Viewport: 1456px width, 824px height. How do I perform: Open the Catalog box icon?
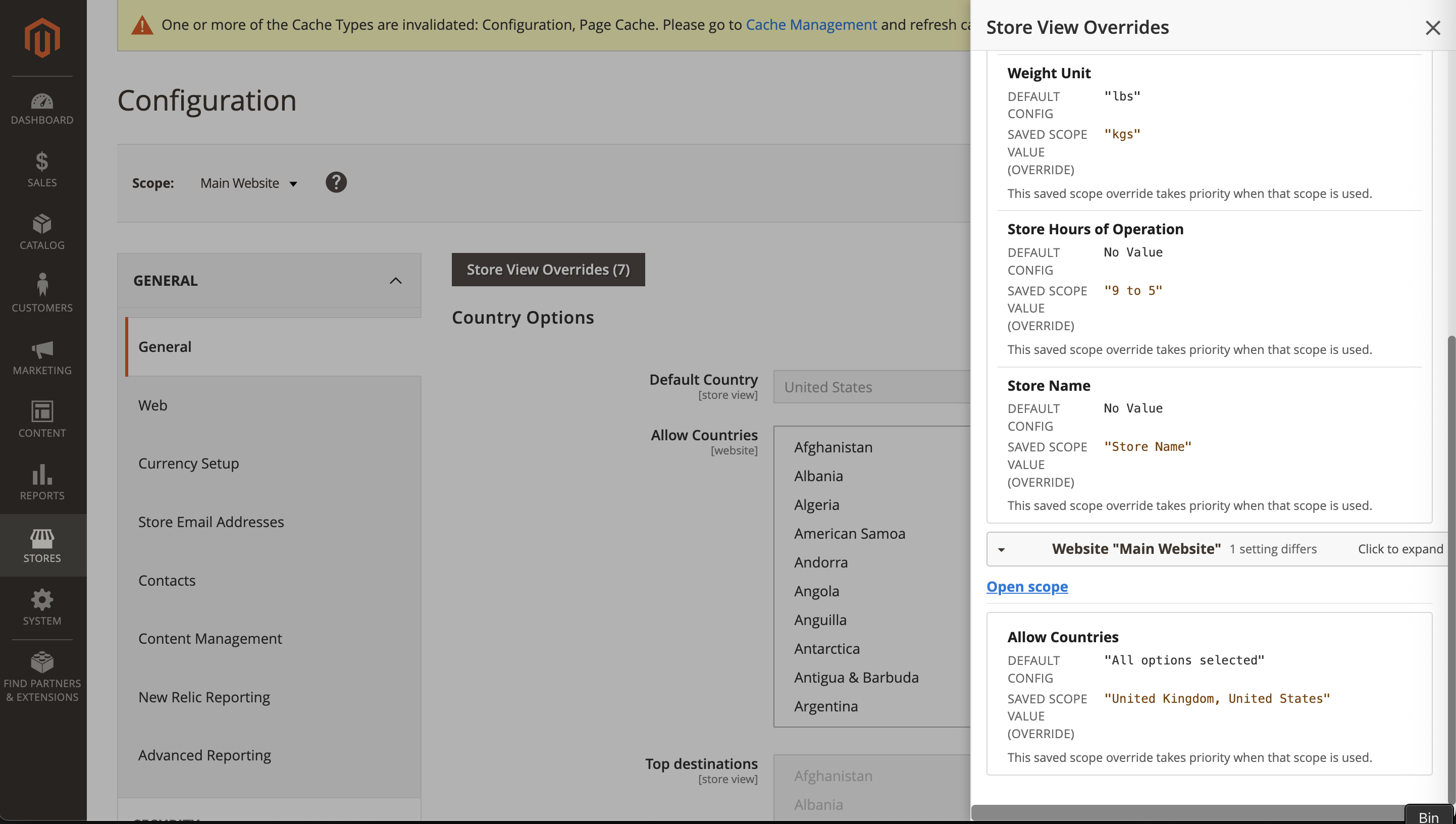point(42,224)
